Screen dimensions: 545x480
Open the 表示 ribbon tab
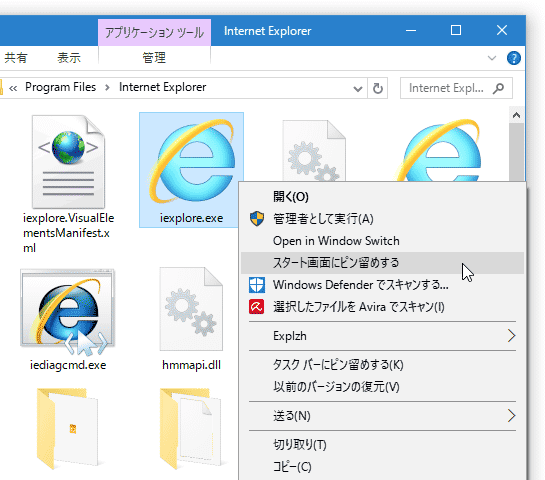coord(69,57)
